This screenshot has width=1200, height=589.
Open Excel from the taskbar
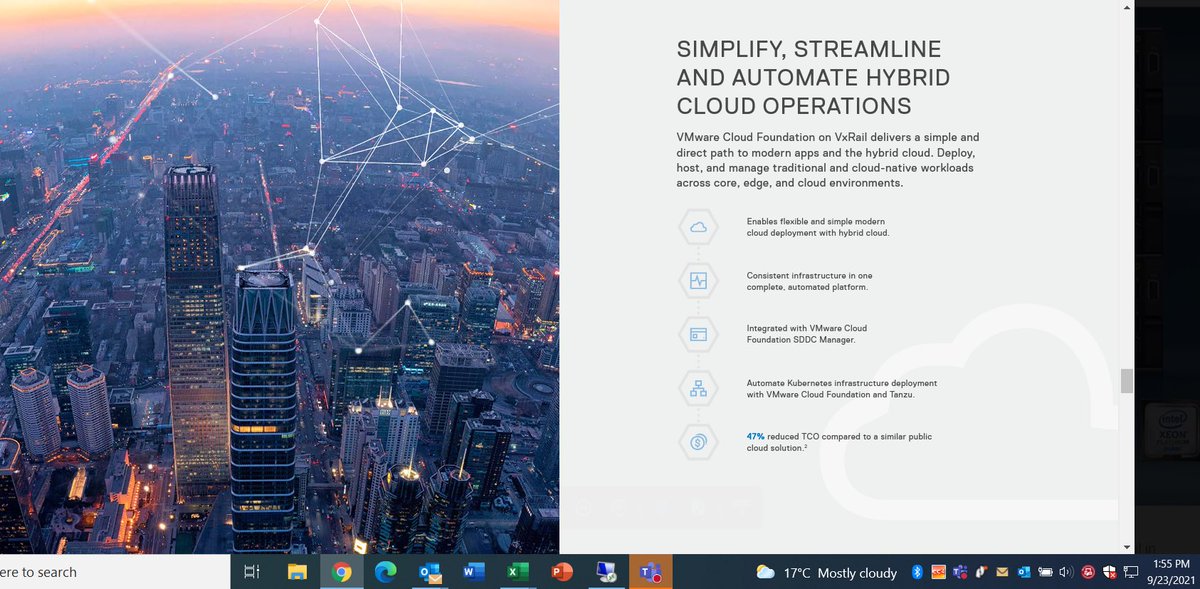click(x=518, y=572)
